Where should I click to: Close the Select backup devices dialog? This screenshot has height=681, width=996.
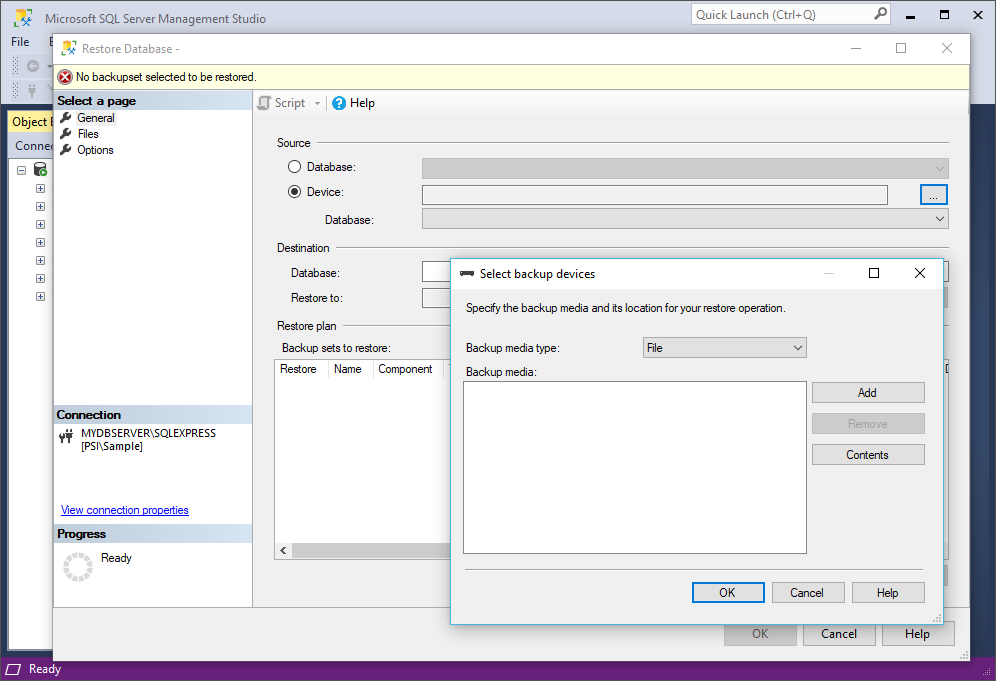click(x=920, y=273)
